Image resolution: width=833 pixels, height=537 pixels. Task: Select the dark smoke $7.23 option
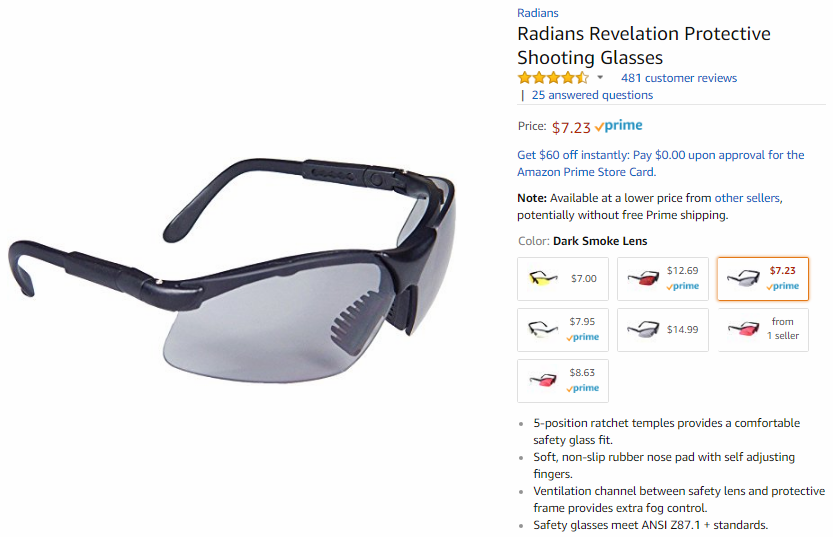(x=762, y=279)
